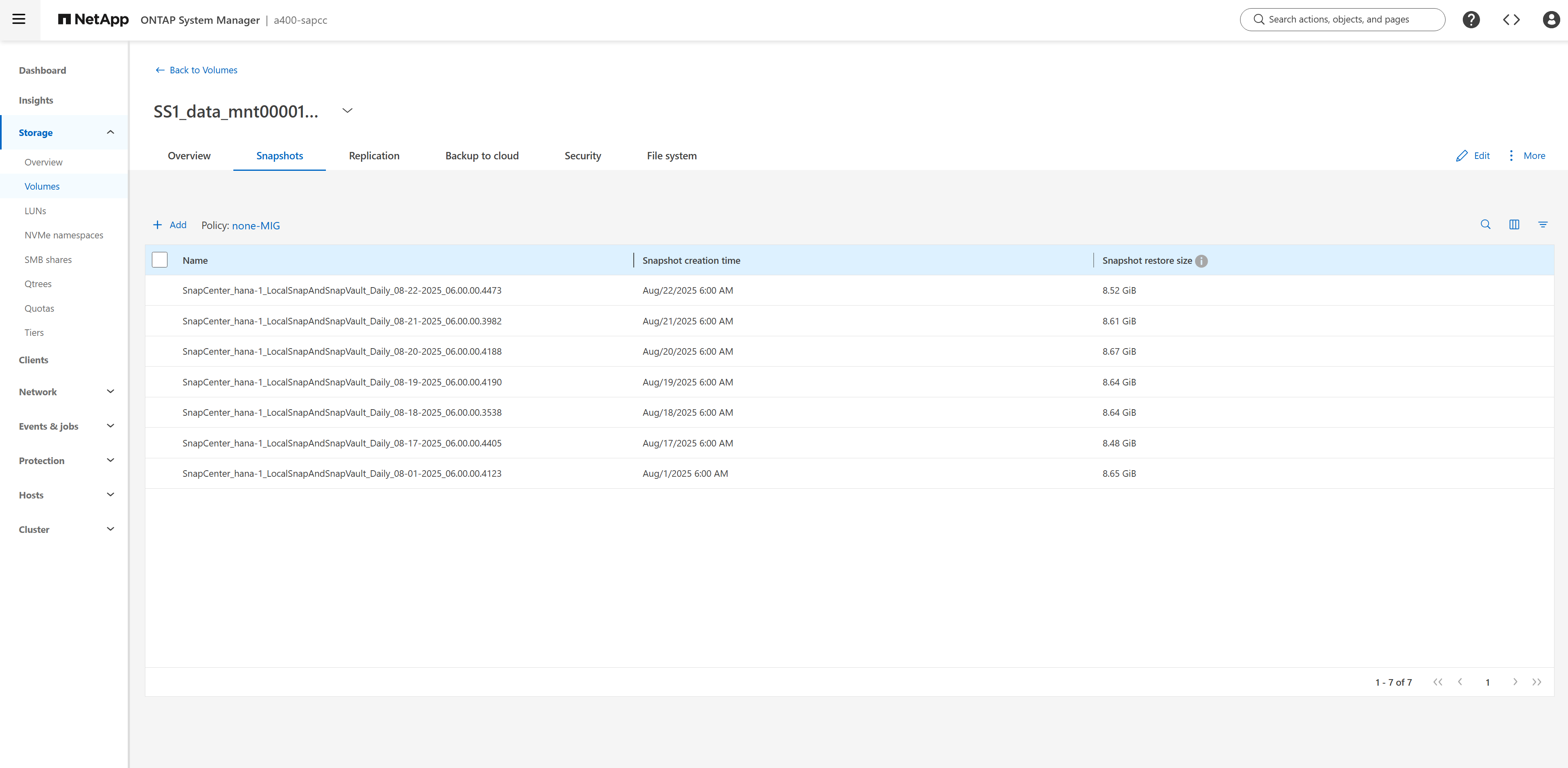Open the API log code icon
This screenshot has height=768, width=1568.
tap(1511, 20)
